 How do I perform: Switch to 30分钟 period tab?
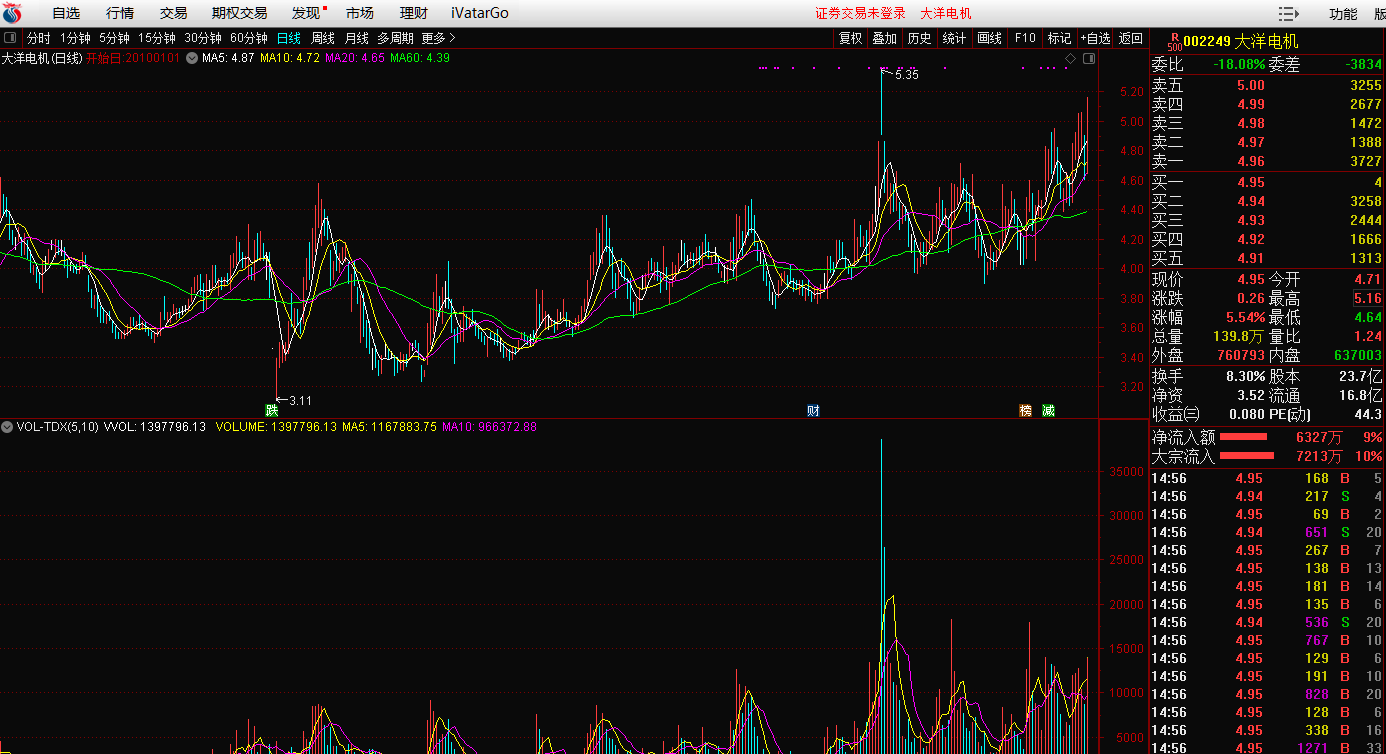pos(203,38)
